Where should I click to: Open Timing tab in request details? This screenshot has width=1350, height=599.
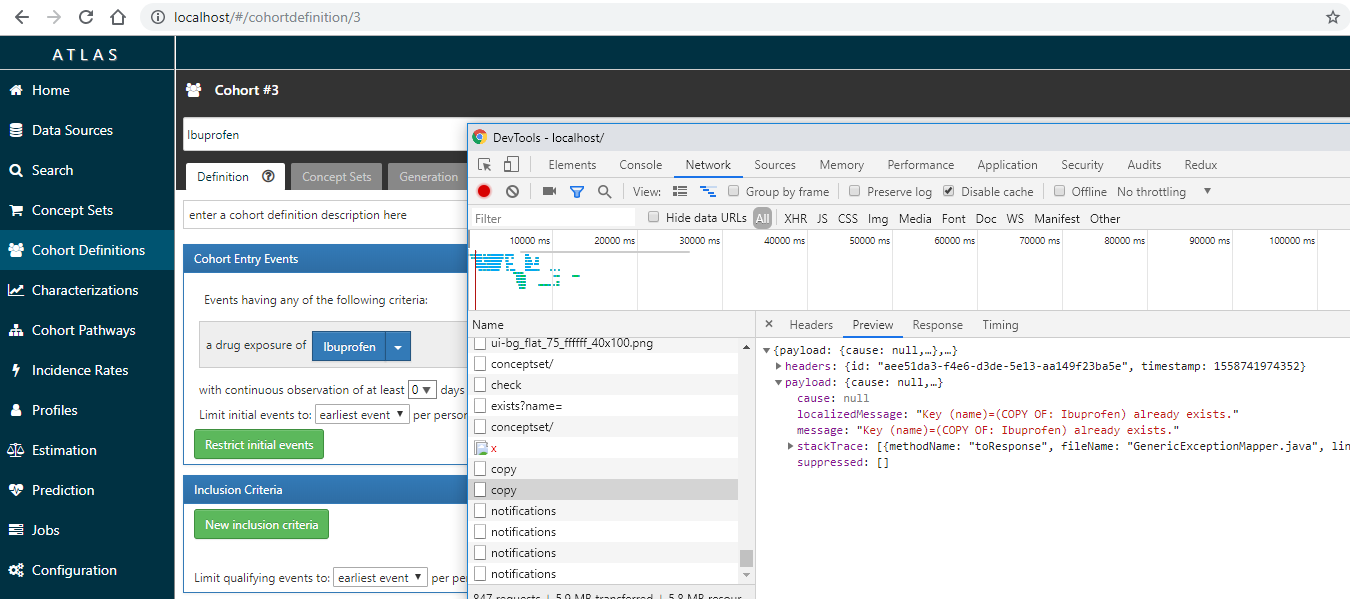(x=1000, y=325)
